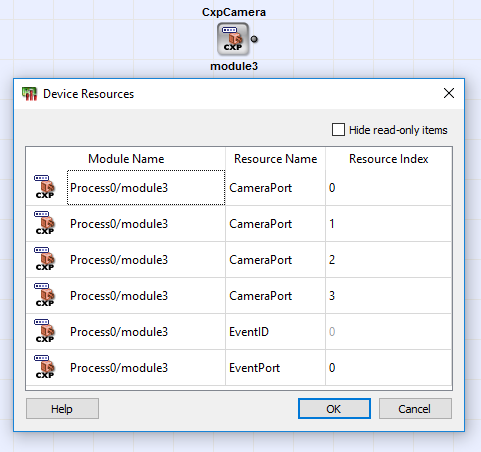
Task: Click the Resource Name column header
Action: pyautogui.click(x=275, y=159)
